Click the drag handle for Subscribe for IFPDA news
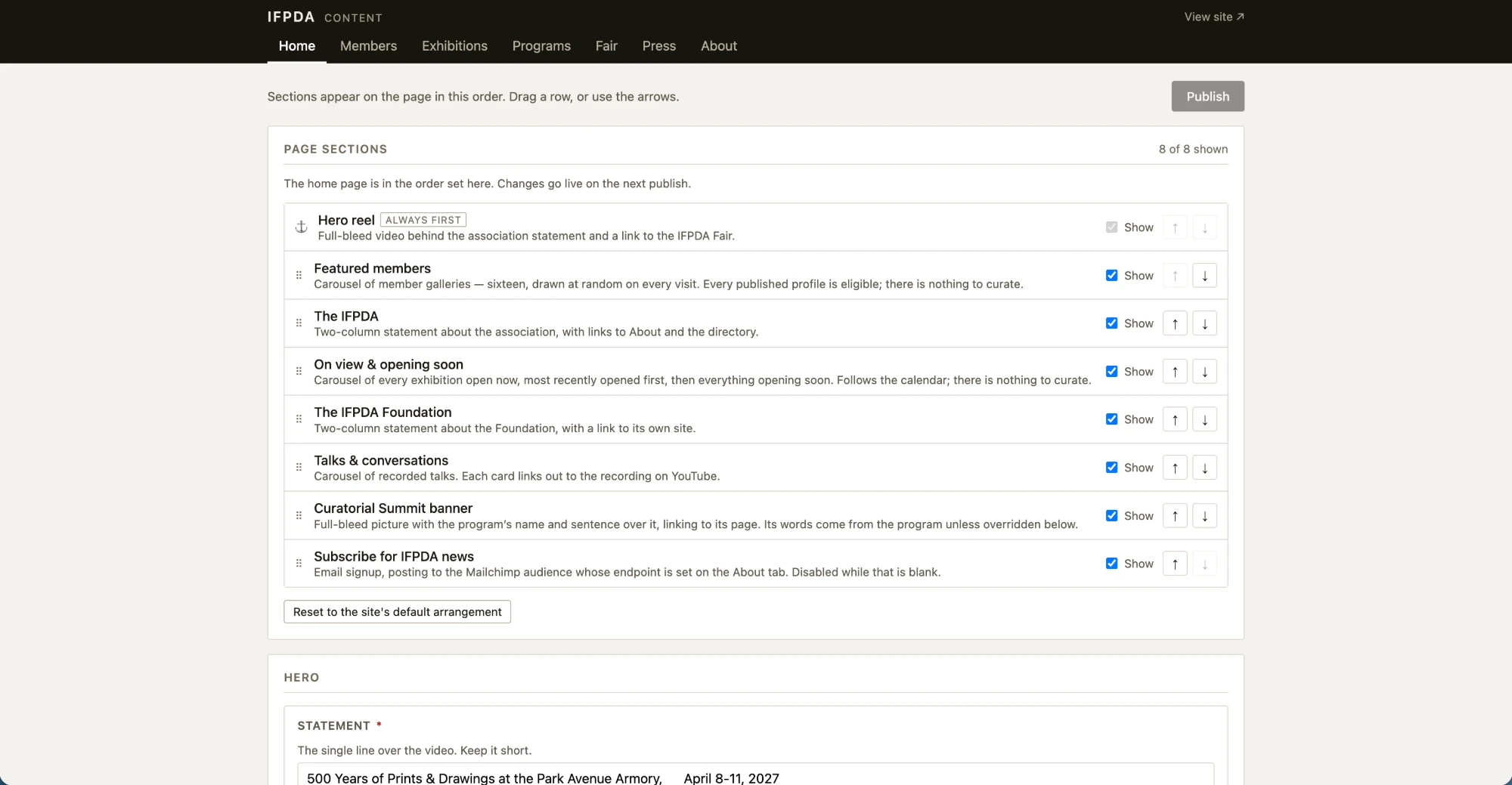Image resolution: width=1512 pixels, height=785 pixels. tap(299, 564)
